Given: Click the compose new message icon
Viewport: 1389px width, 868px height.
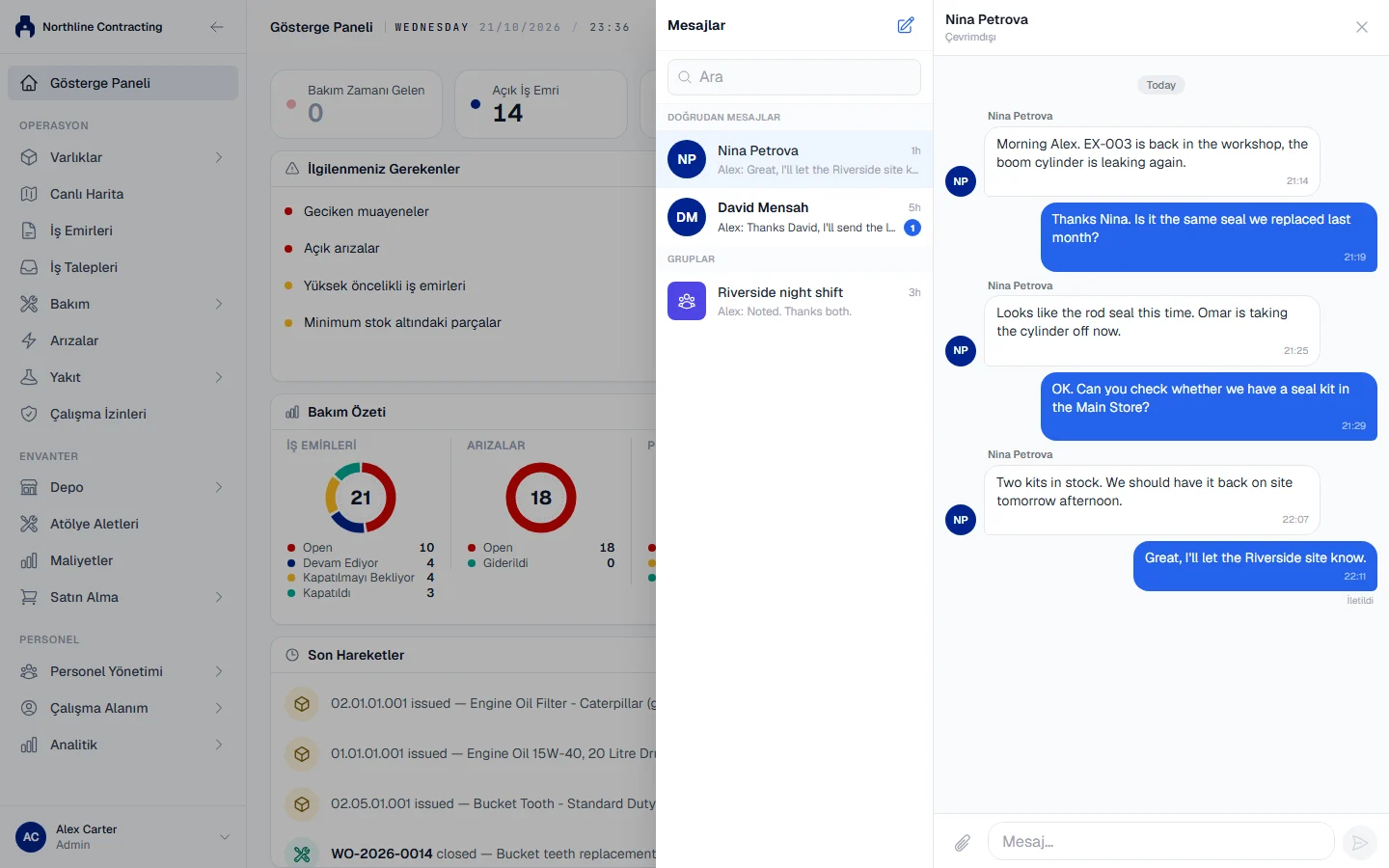Looking at the screenshot, I should [906, 25].
